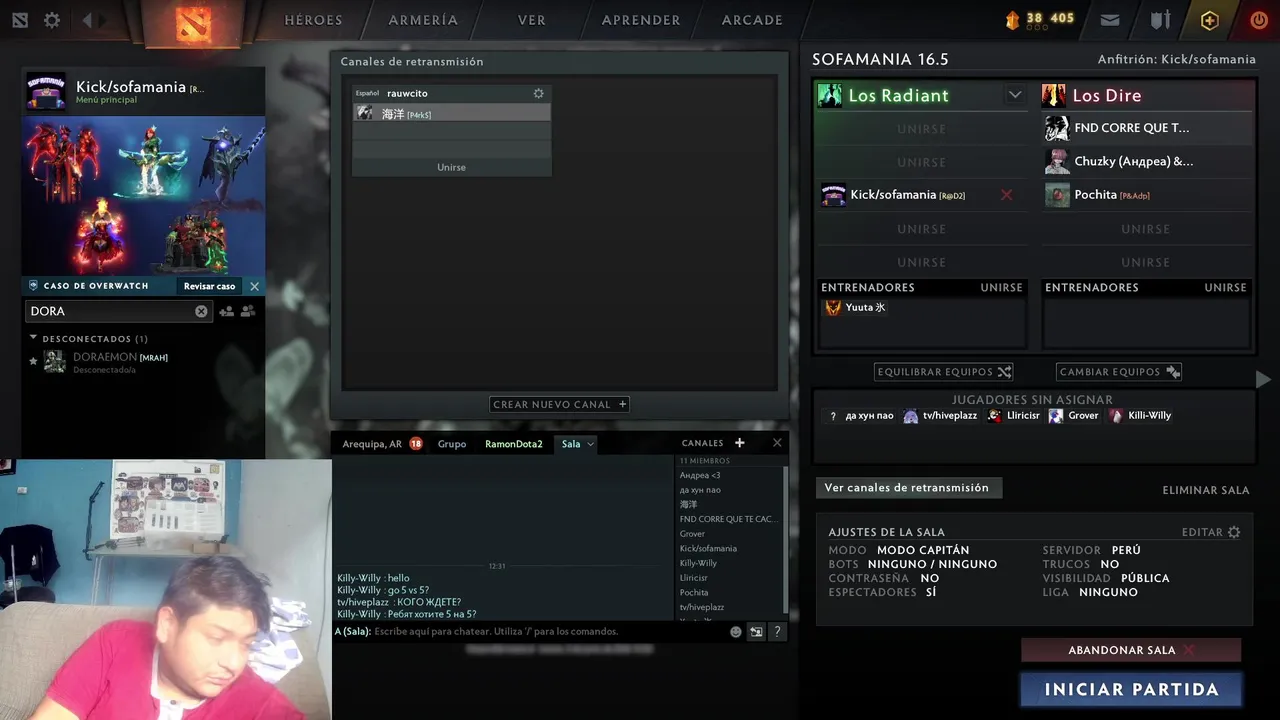Click the Kick/sofamania profile header

click(144, 91)
